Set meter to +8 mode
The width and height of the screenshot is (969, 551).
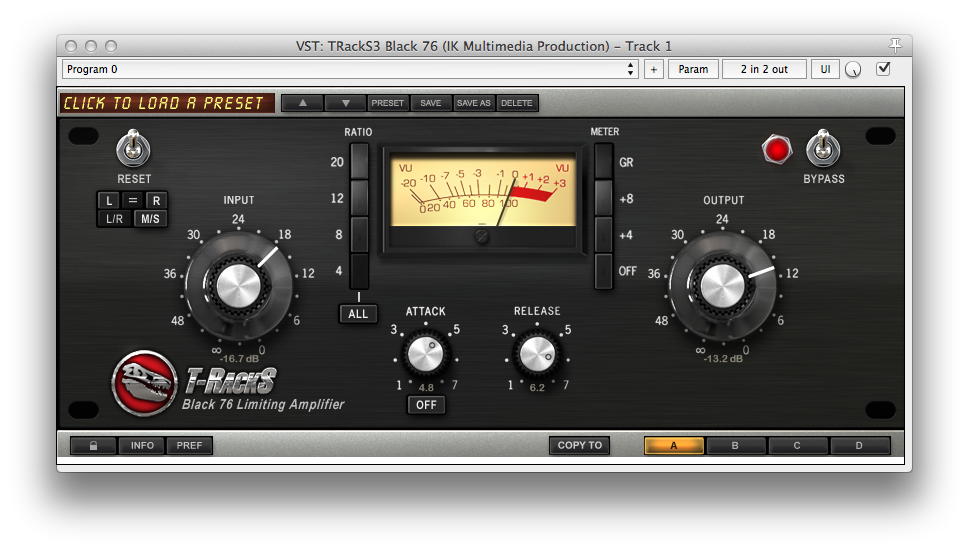point(603,198)
